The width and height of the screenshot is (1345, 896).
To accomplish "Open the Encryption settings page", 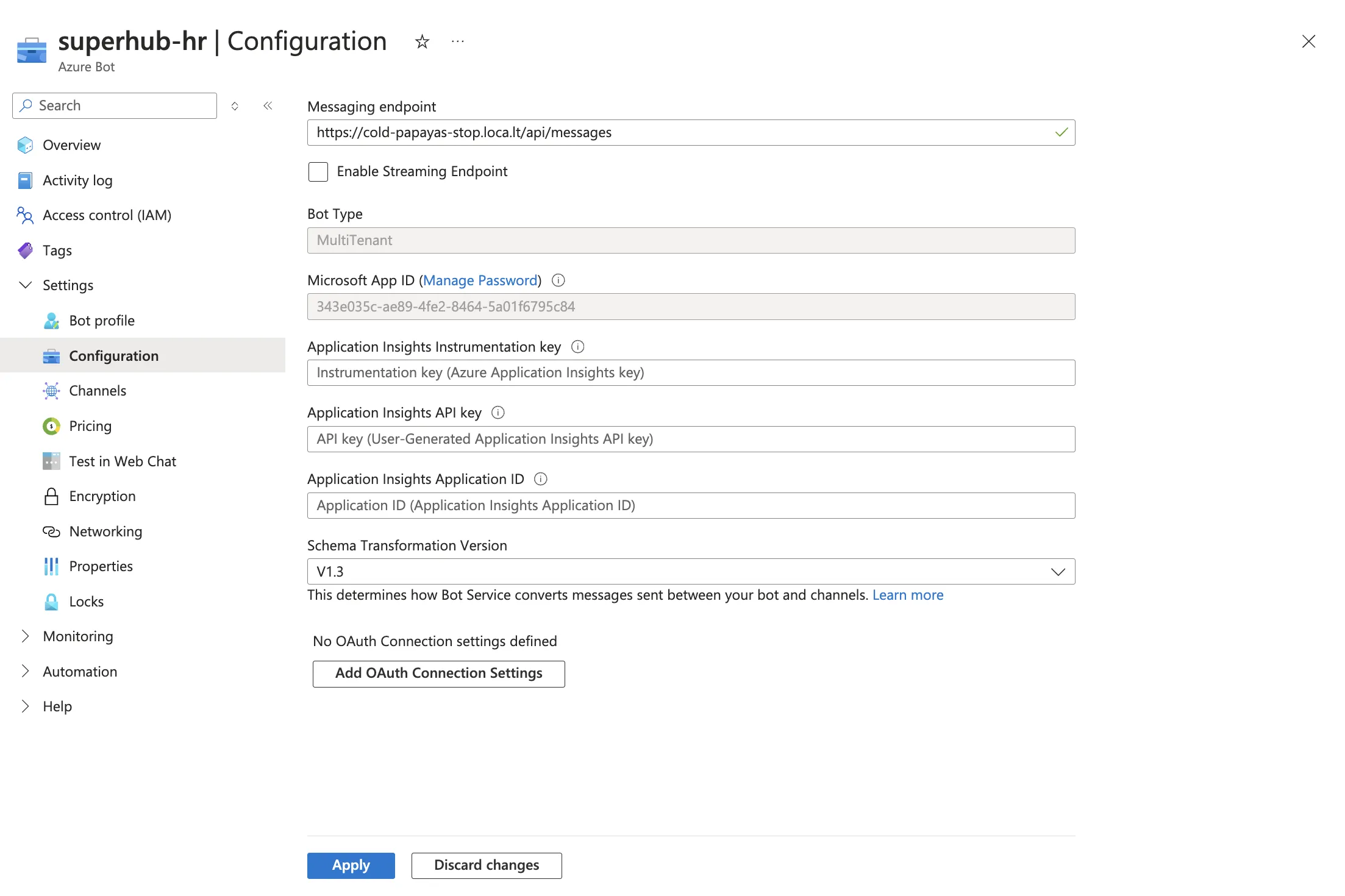I will pyautogui.click(x=102, y=496).
